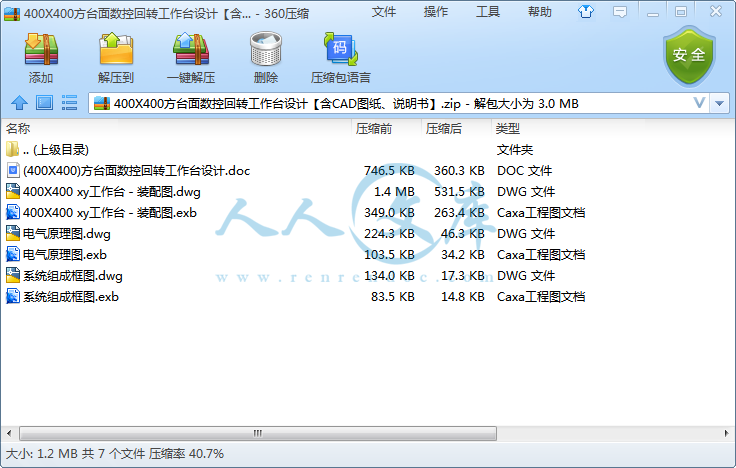Viewport: 736px width, 468px height.
Task: Click icon of 方台面数控回转工作台设计.doc file
Action: pyautogui.click(x=13, y=170)
